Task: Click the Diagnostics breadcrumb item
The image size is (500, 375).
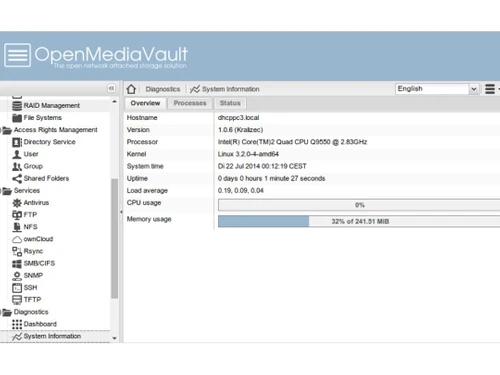Action: 163,89
